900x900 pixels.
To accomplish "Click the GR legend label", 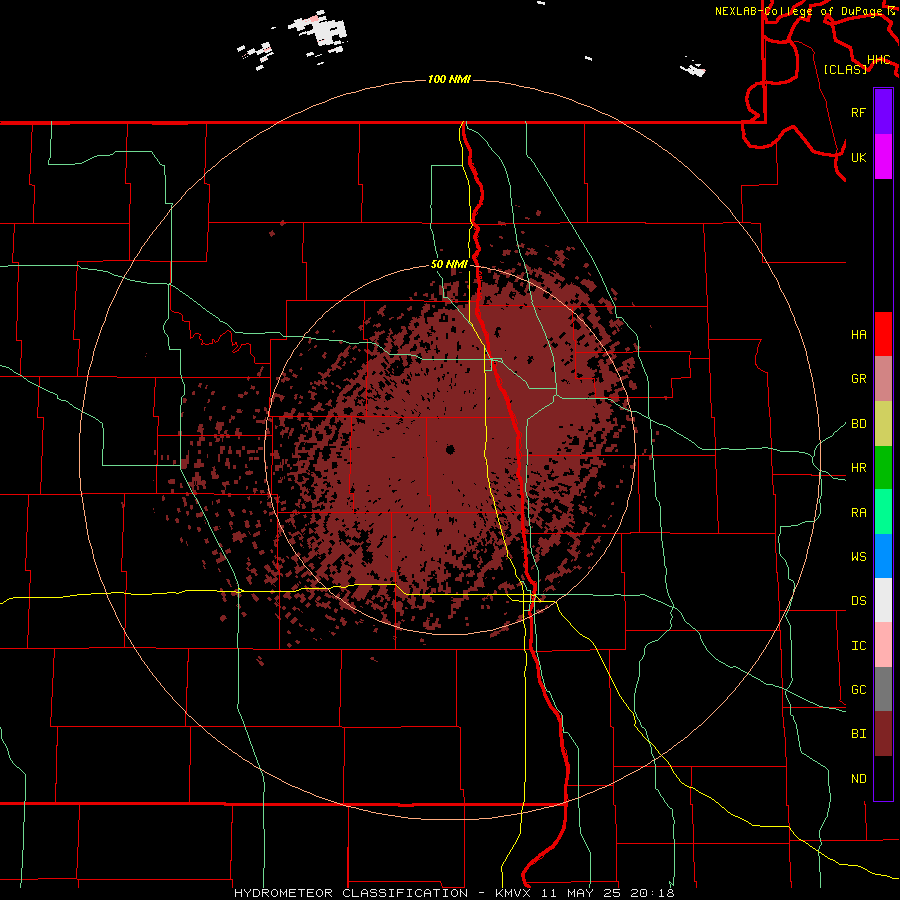I will 858,379.
